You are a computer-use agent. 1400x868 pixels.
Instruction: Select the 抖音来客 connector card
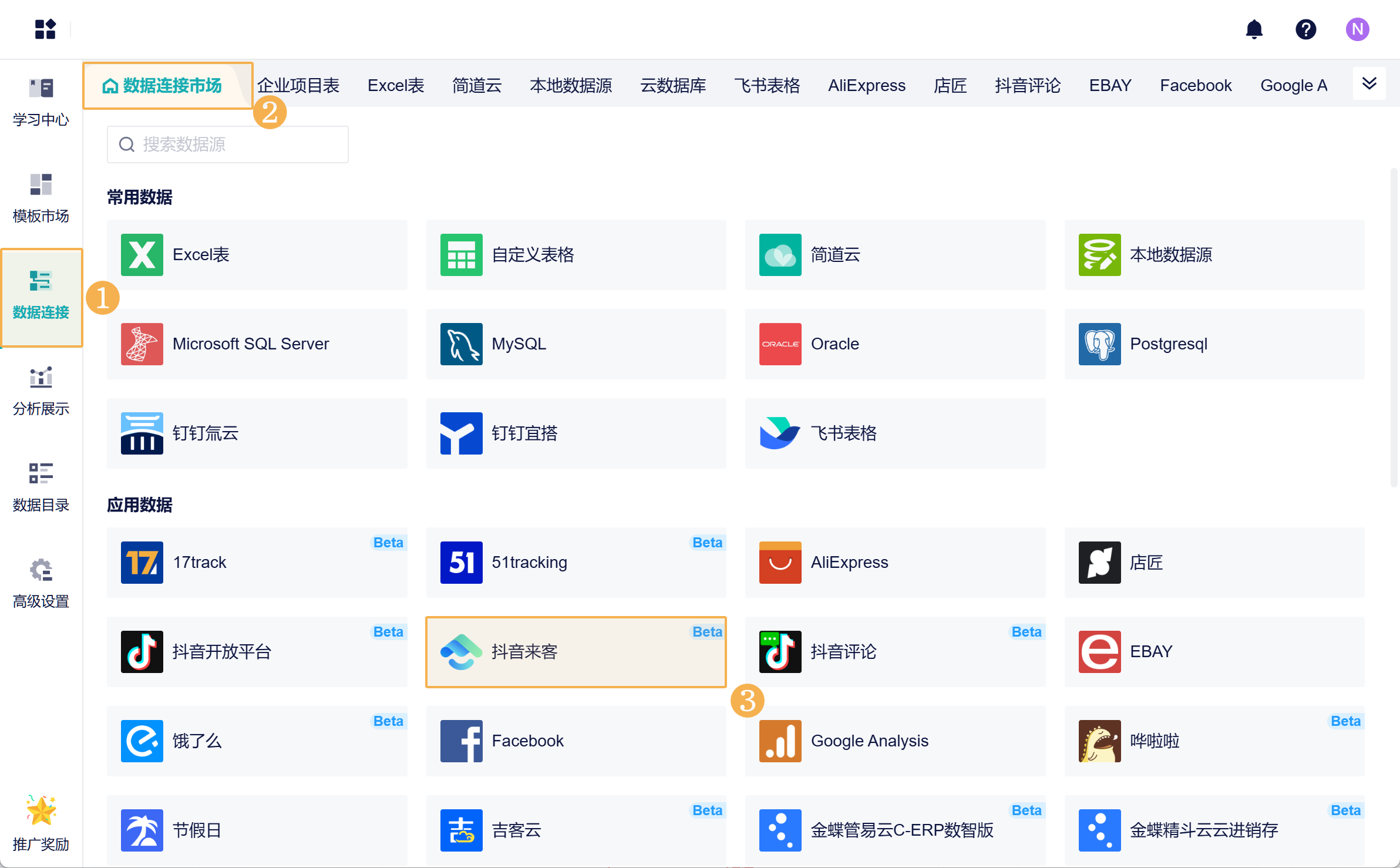click(x=576, y=652)
